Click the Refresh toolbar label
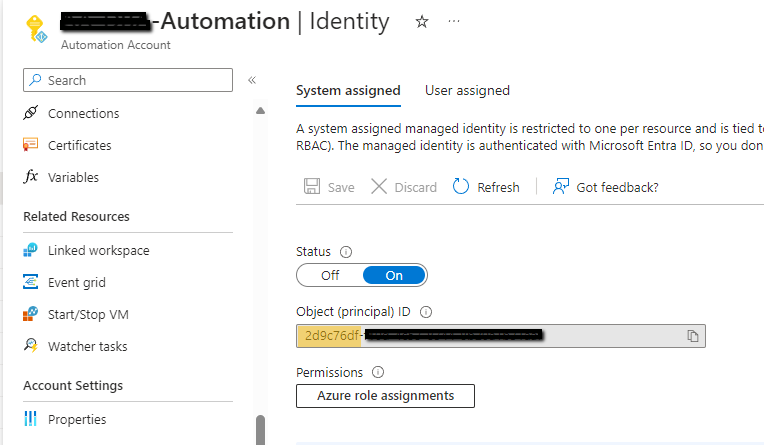This screenshot has height=445, width=764. [498, 188]
